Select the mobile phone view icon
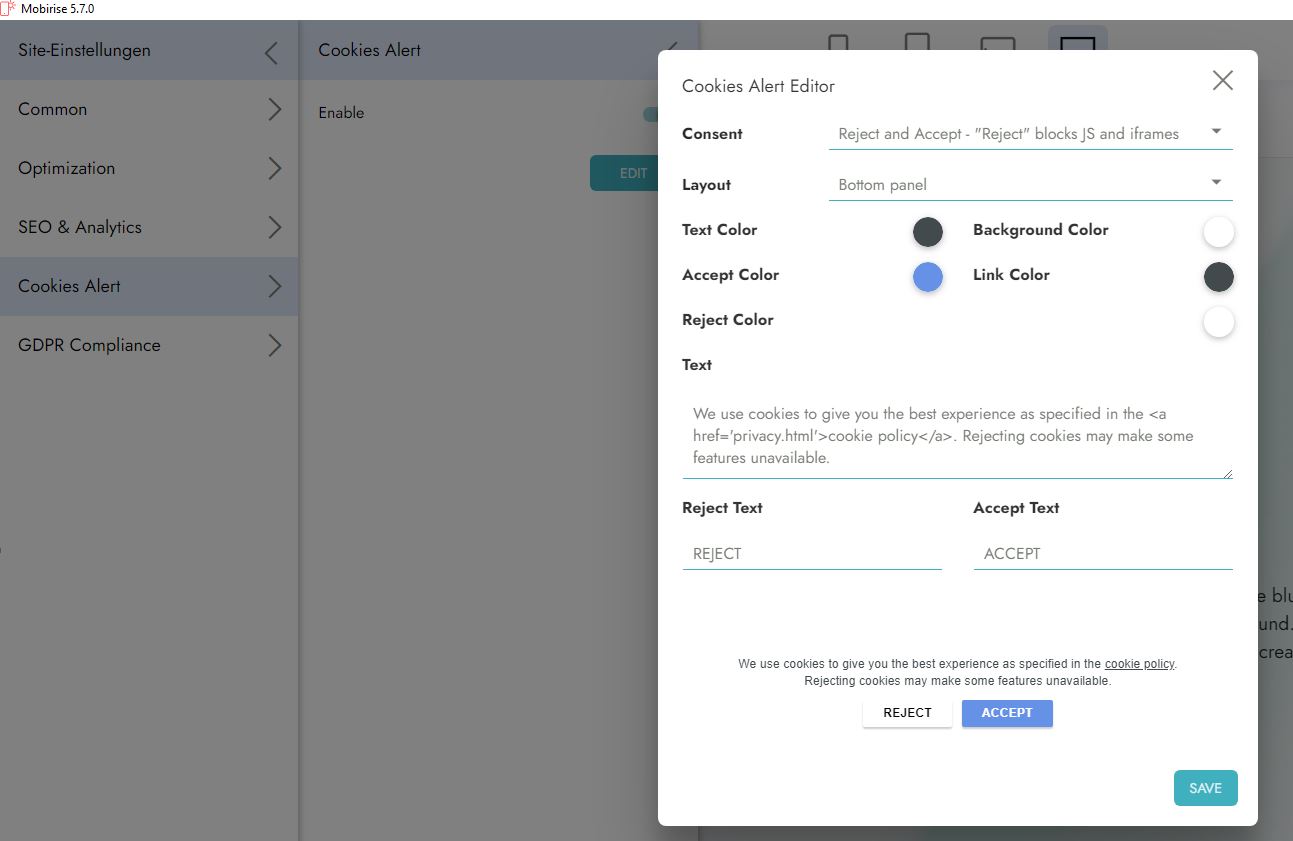This screenshot has height=841, width=1293. [838, 45]
